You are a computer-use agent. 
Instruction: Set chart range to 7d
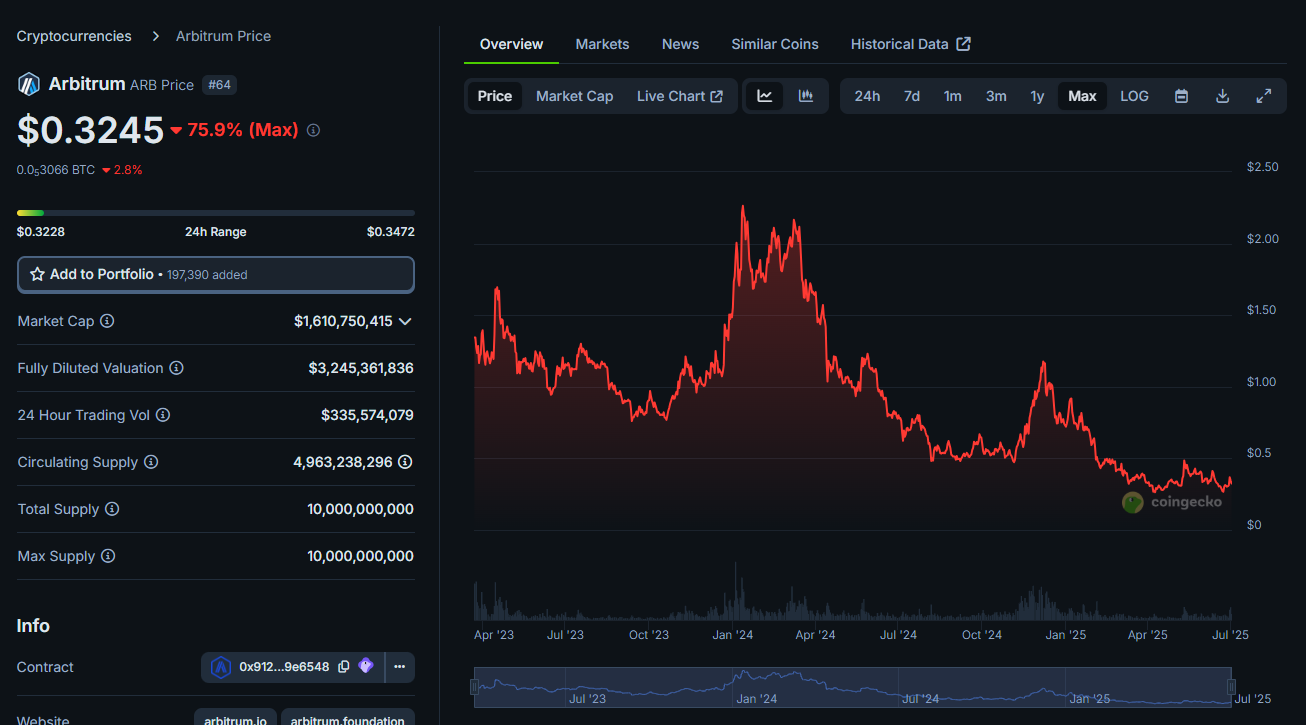(912, 96)
